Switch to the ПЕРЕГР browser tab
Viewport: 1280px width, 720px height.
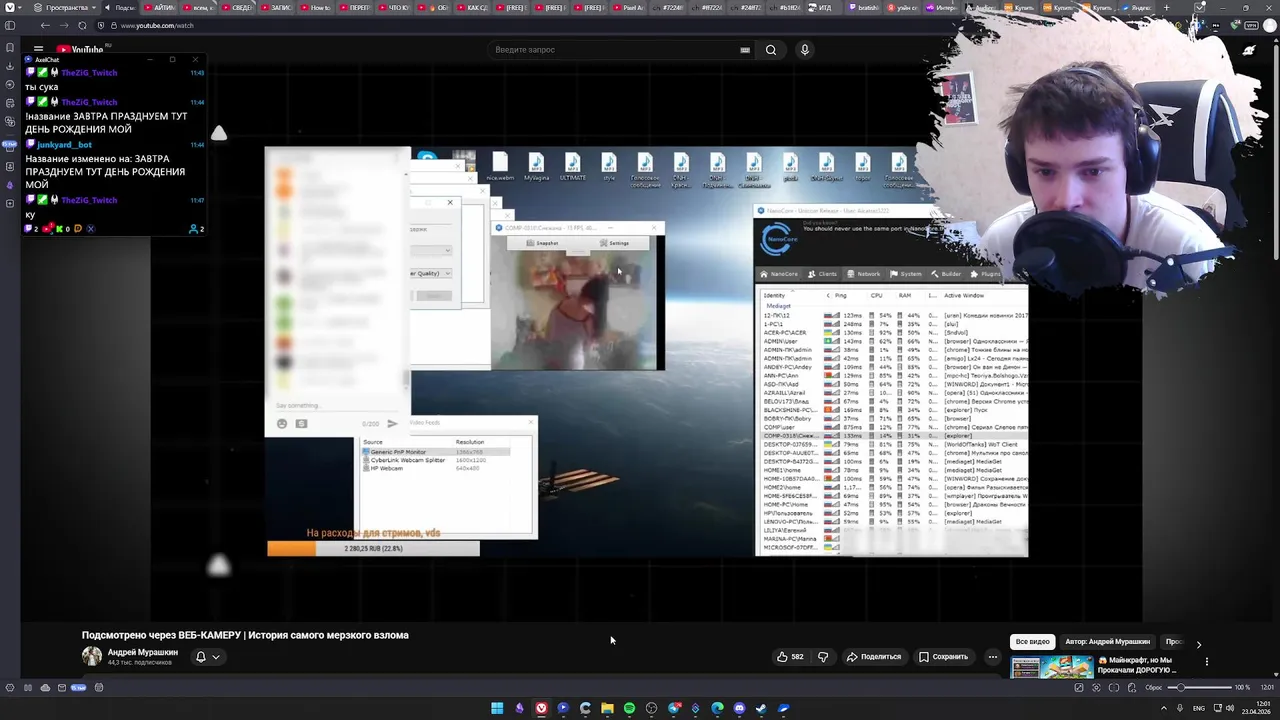tap(355, 7)
